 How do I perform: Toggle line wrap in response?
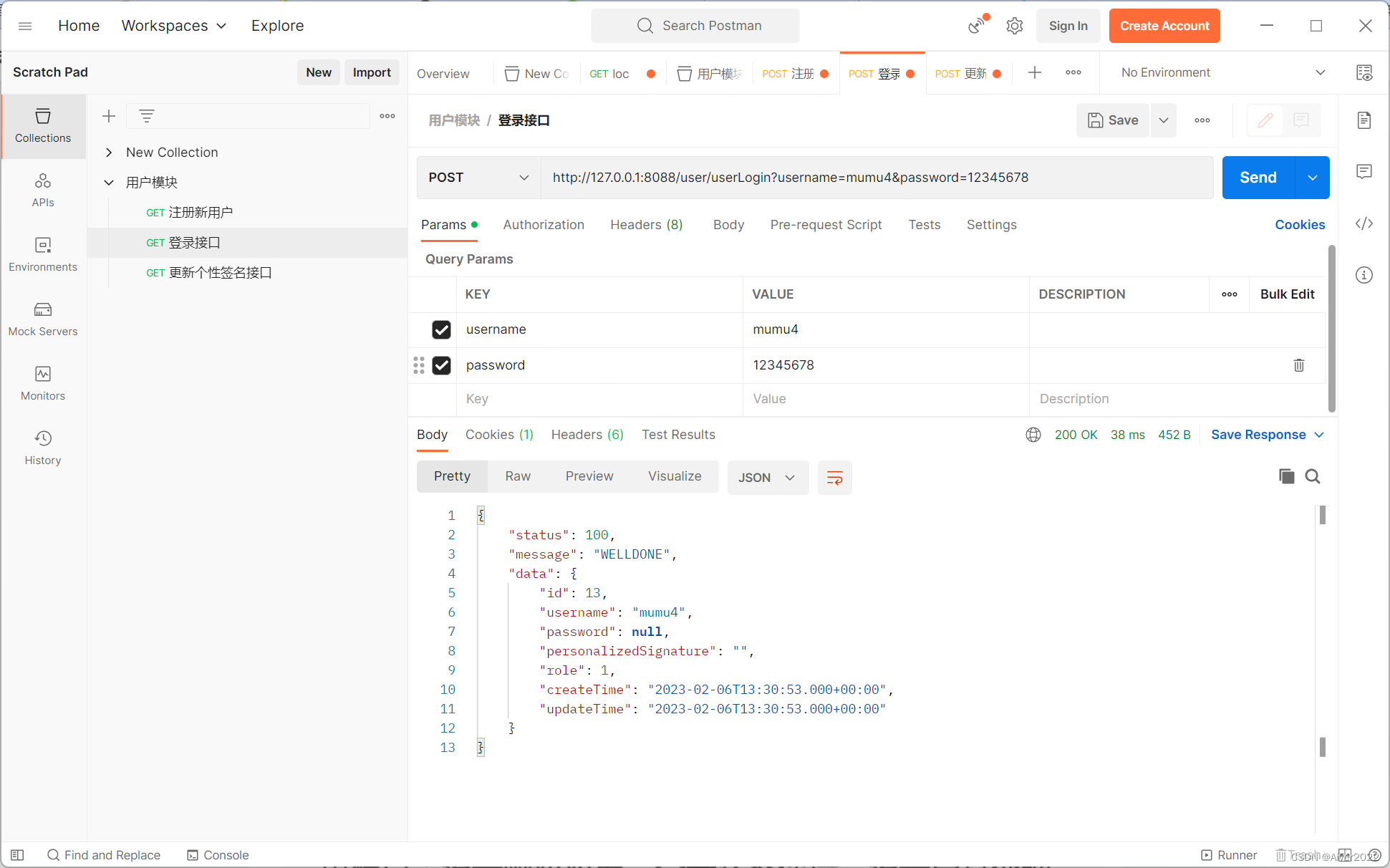[834, 478]
